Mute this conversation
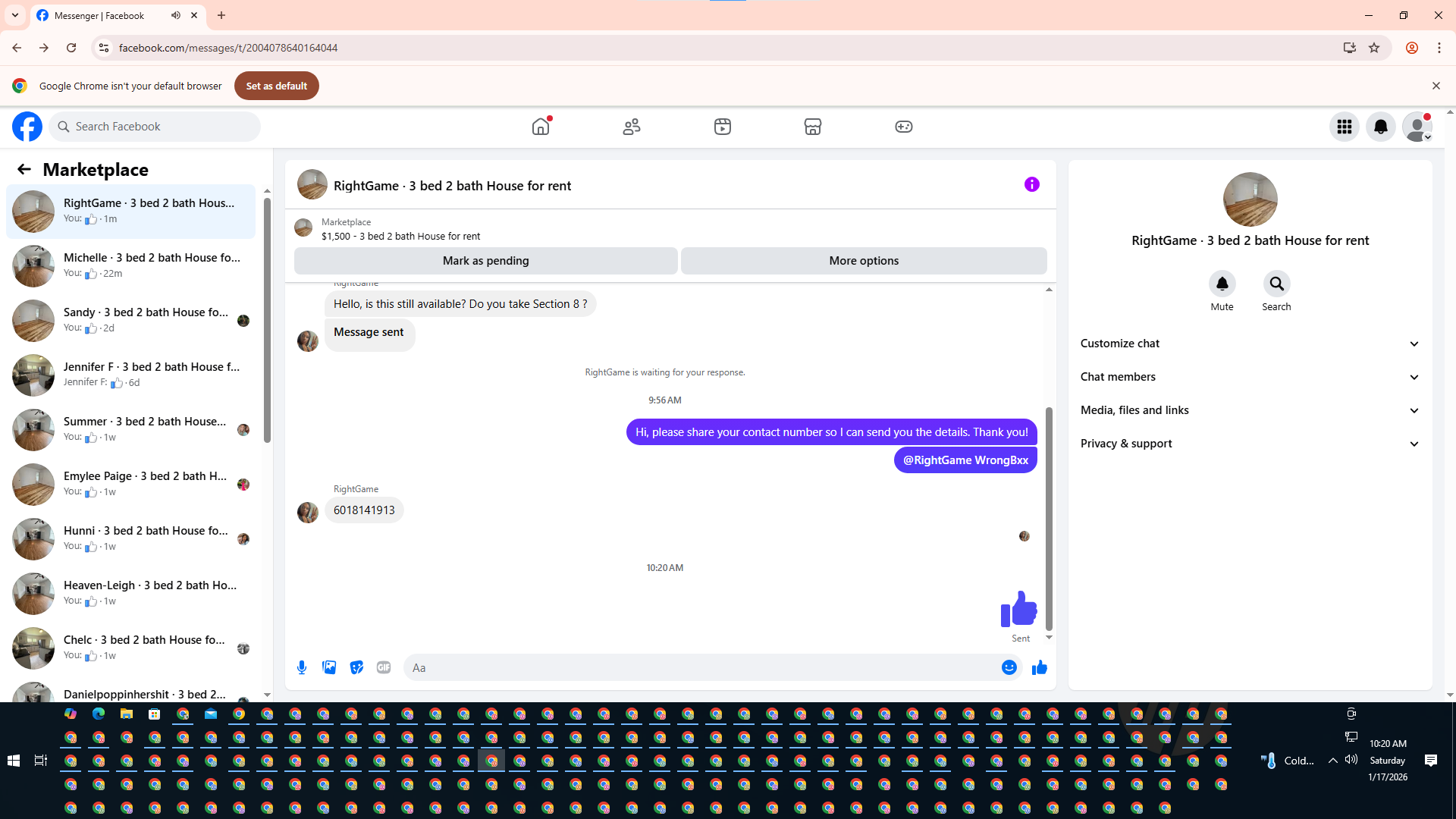The width and height of the screenshot is (1456, 819). click(1222, 284)
